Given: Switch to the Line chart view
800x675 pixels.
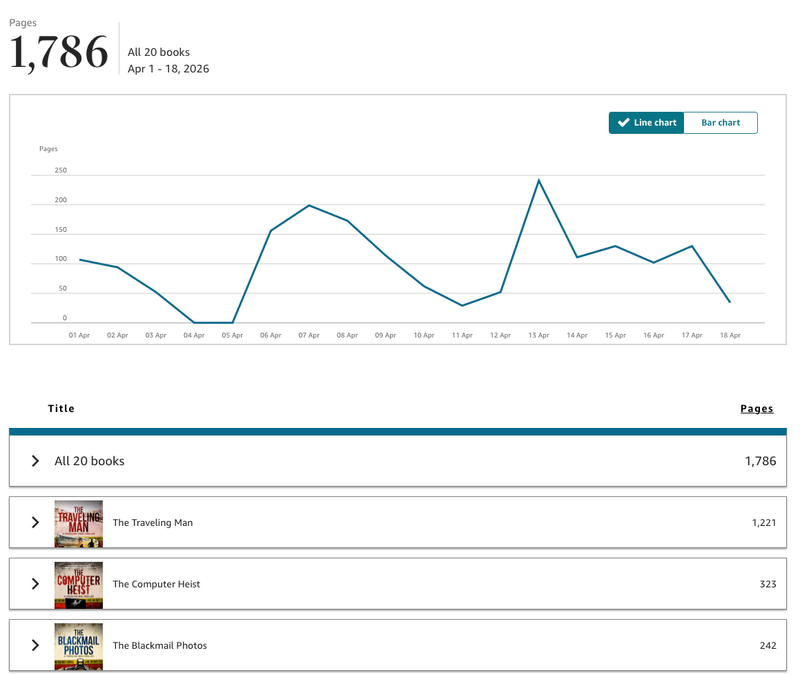Looking at the screenshot, I should tap(646, 123).
